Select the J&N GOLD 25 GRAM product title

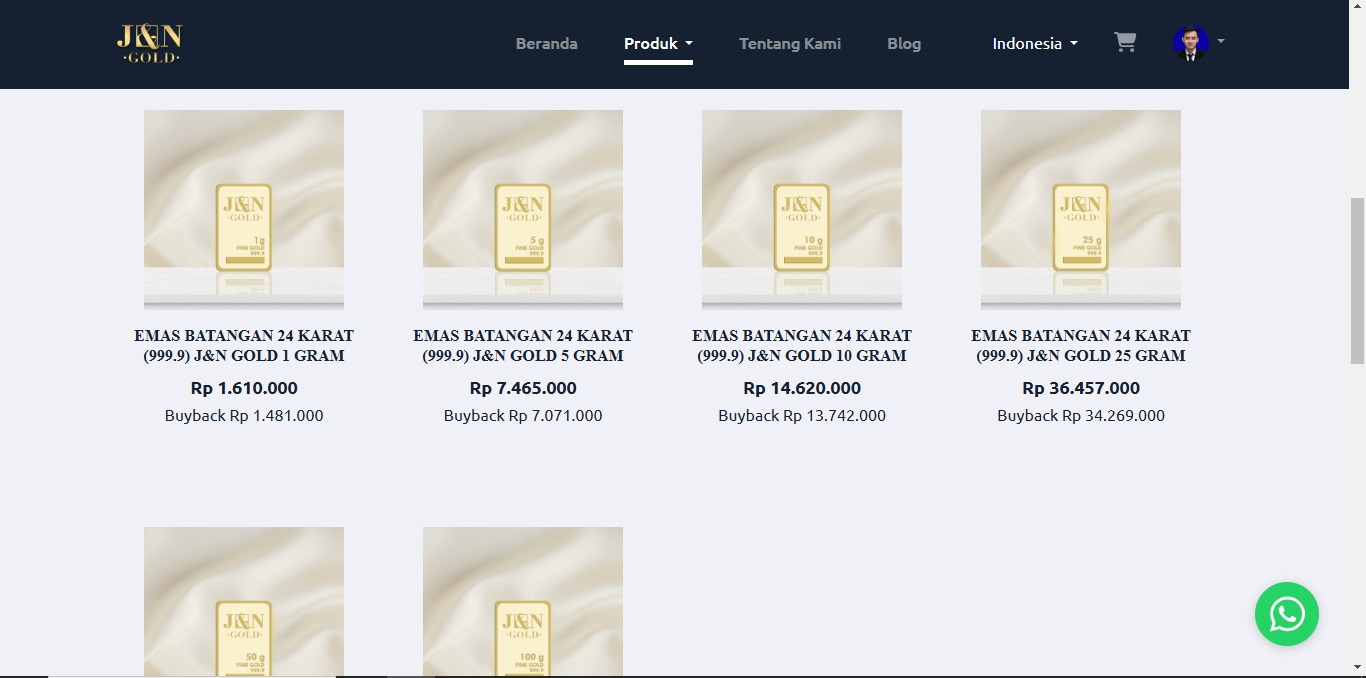pos(1081,346)
